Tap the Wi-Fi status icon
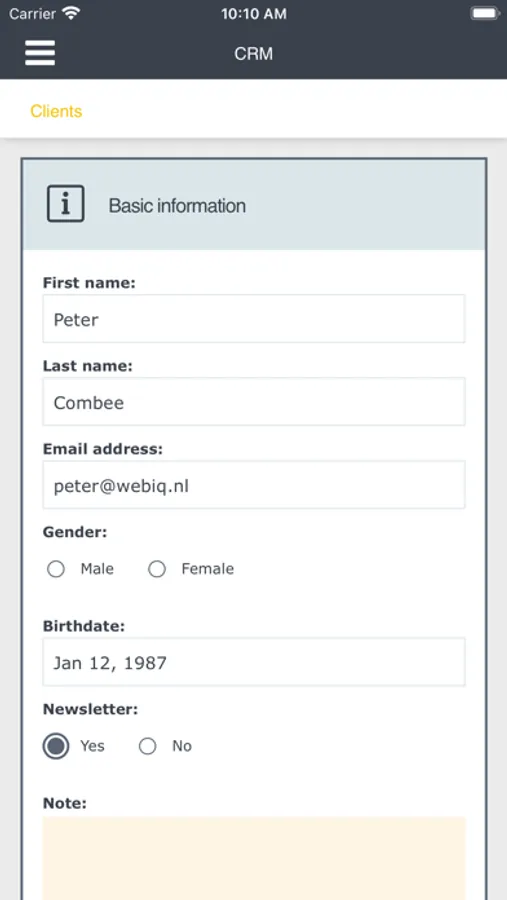Viewport: 507px width, 900px height. (71, 13)
